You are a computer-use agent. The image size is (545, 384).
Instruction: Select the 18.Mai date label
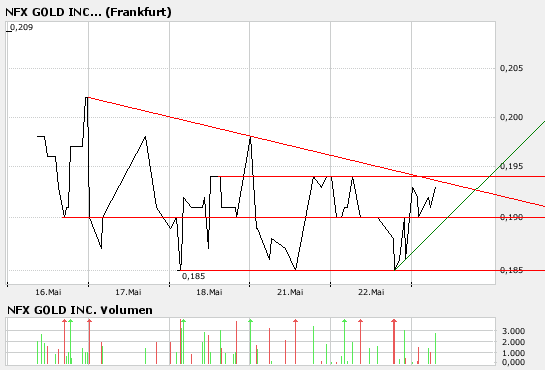(209, 292)
